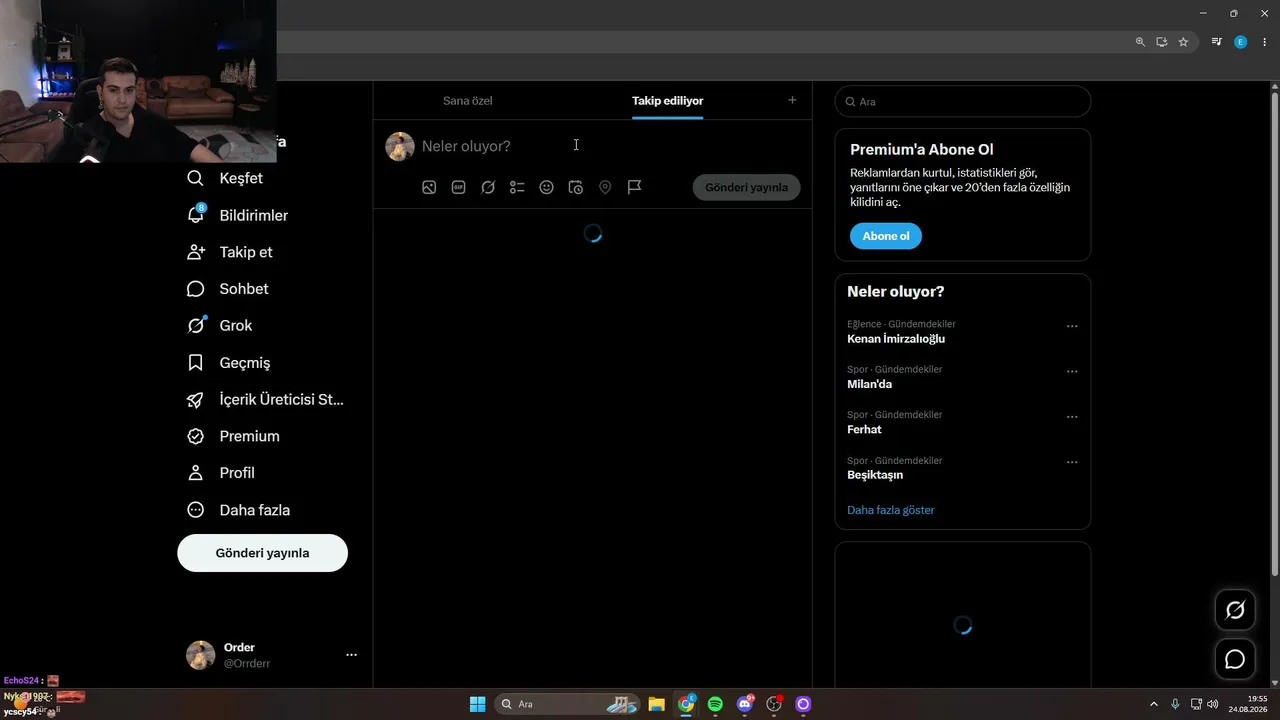Open the Chrome profile avatar E
The image size is (1280, 720).
(x=1241, y=42)
